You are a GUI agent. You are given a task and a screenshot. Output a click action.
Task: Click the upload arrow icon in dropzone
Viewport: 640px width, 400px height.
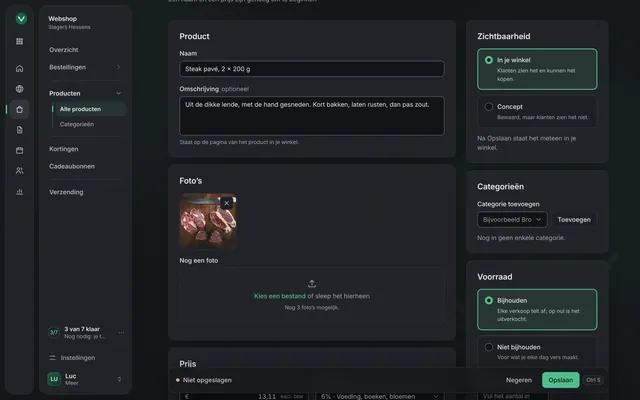[x=312, y=283]
